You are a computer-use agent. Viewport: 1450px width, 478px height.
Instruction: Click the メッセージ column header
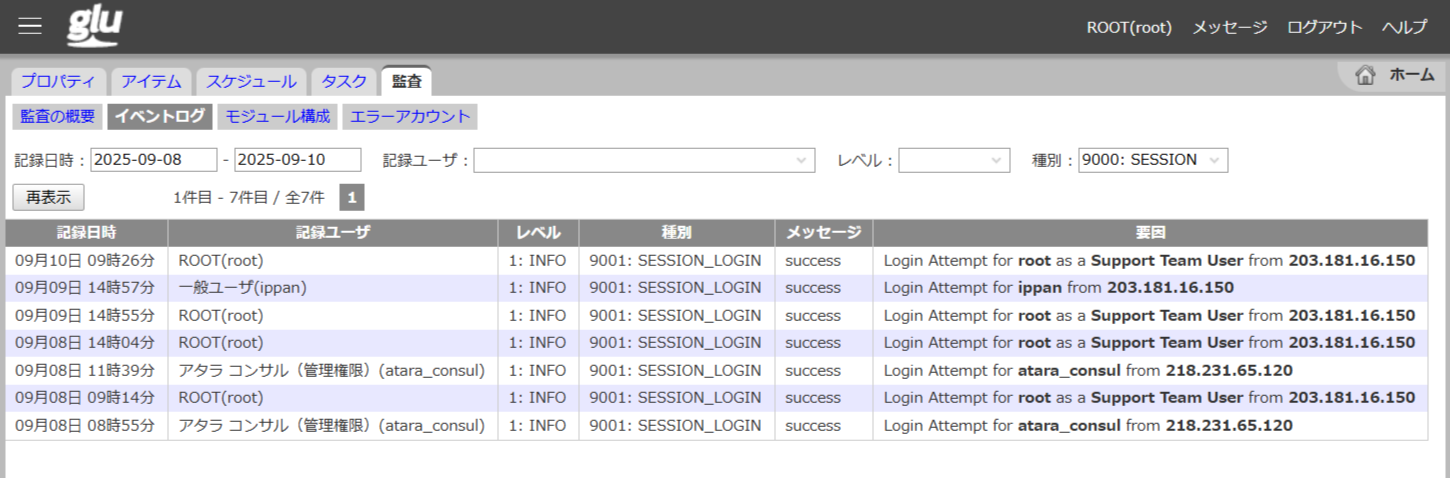tap(823, 232)
